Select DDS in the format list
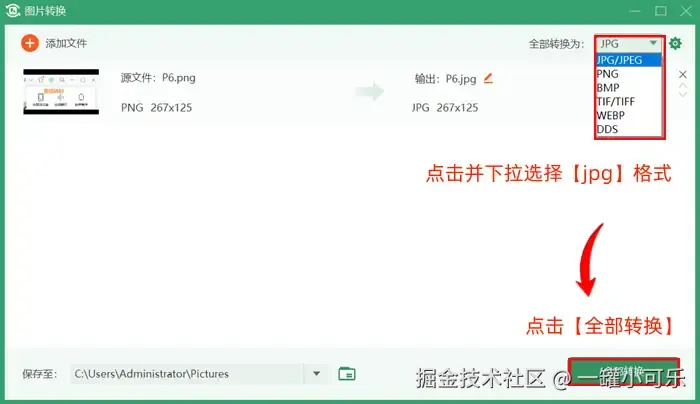This screenshot has height=404, width=700. pyautogui.click(x=629, y=129)
